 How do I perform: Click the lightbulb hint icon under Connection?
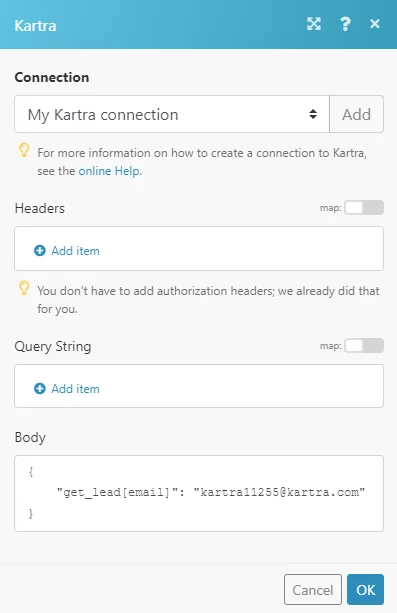[24, 151]
